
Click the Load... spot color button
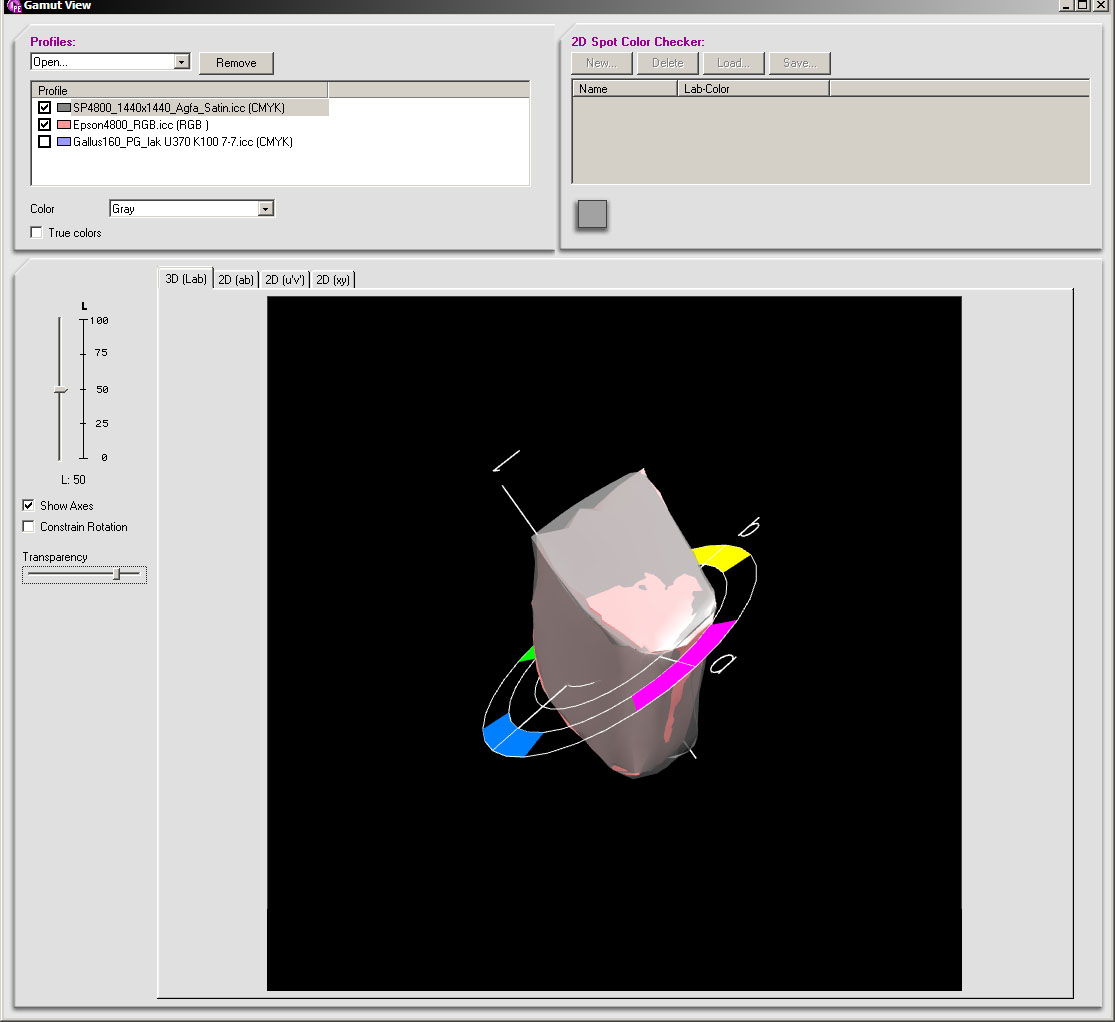pos(733,63)
